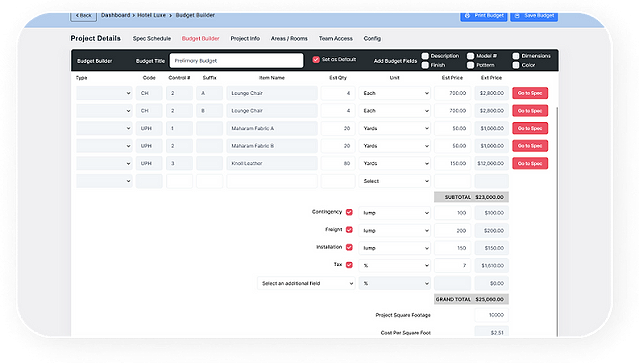Viewport: 639px width, 364px height.
Task: Open Unit dropdown for Lounge Chair suffix B
Action: (394, 110)
